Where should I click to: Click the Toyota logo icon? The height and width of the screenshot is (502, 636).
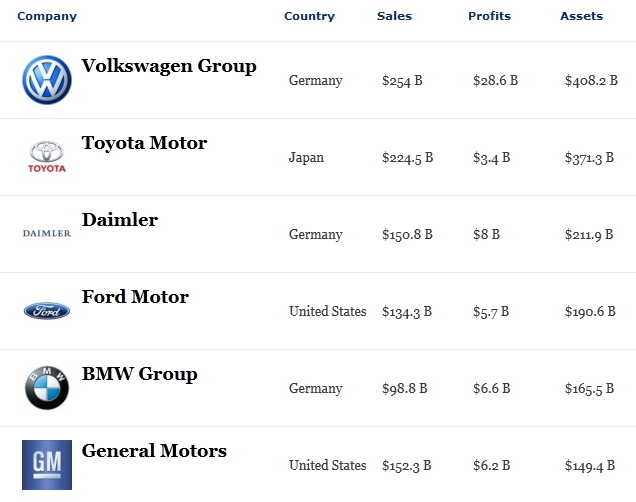[47, 157]
